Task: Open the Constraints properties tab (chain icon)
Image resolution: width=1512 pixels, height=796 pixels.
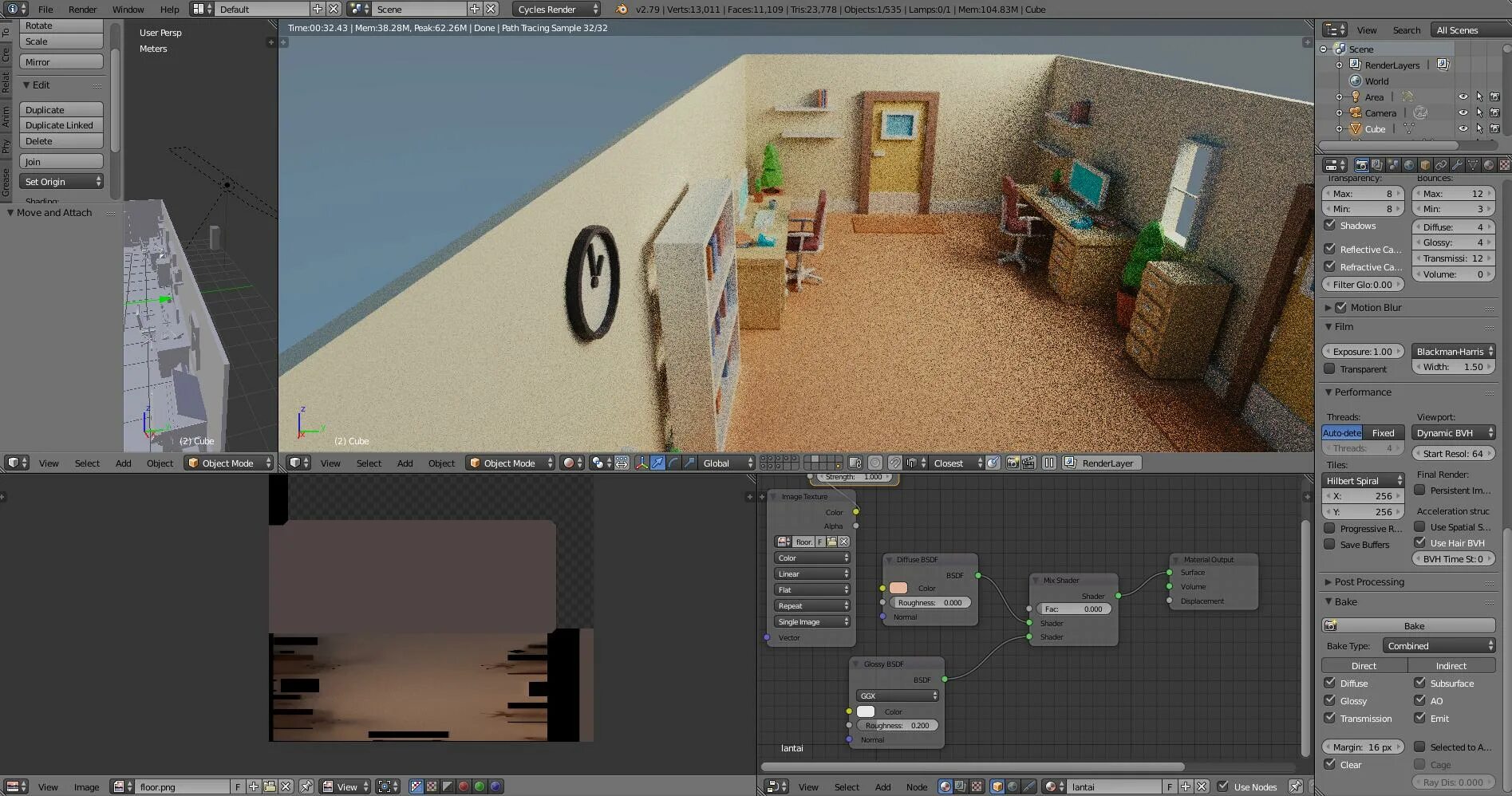Action: (1441, 165)
